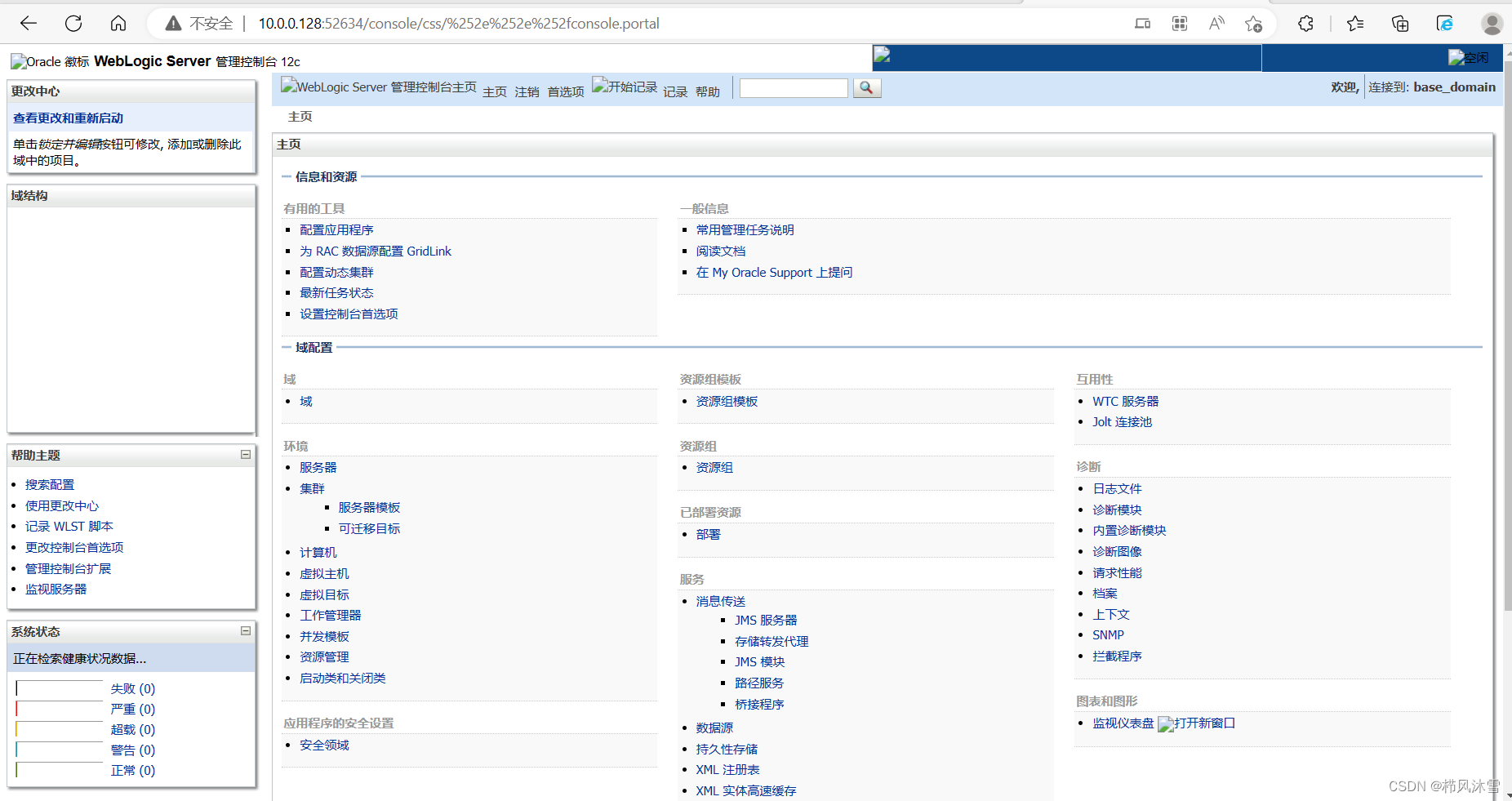Viewport: 1512px width, 801px height.
Task: Click Oracle logo image in header
Action: point(50,61)
